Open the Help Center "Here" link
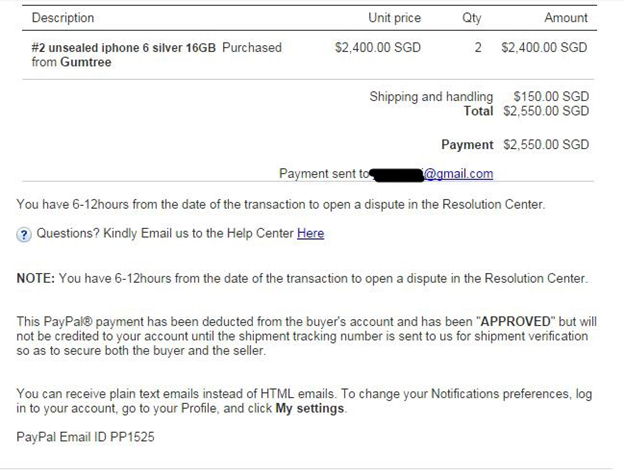Screen dimensions: 624x475 [310, 234]
